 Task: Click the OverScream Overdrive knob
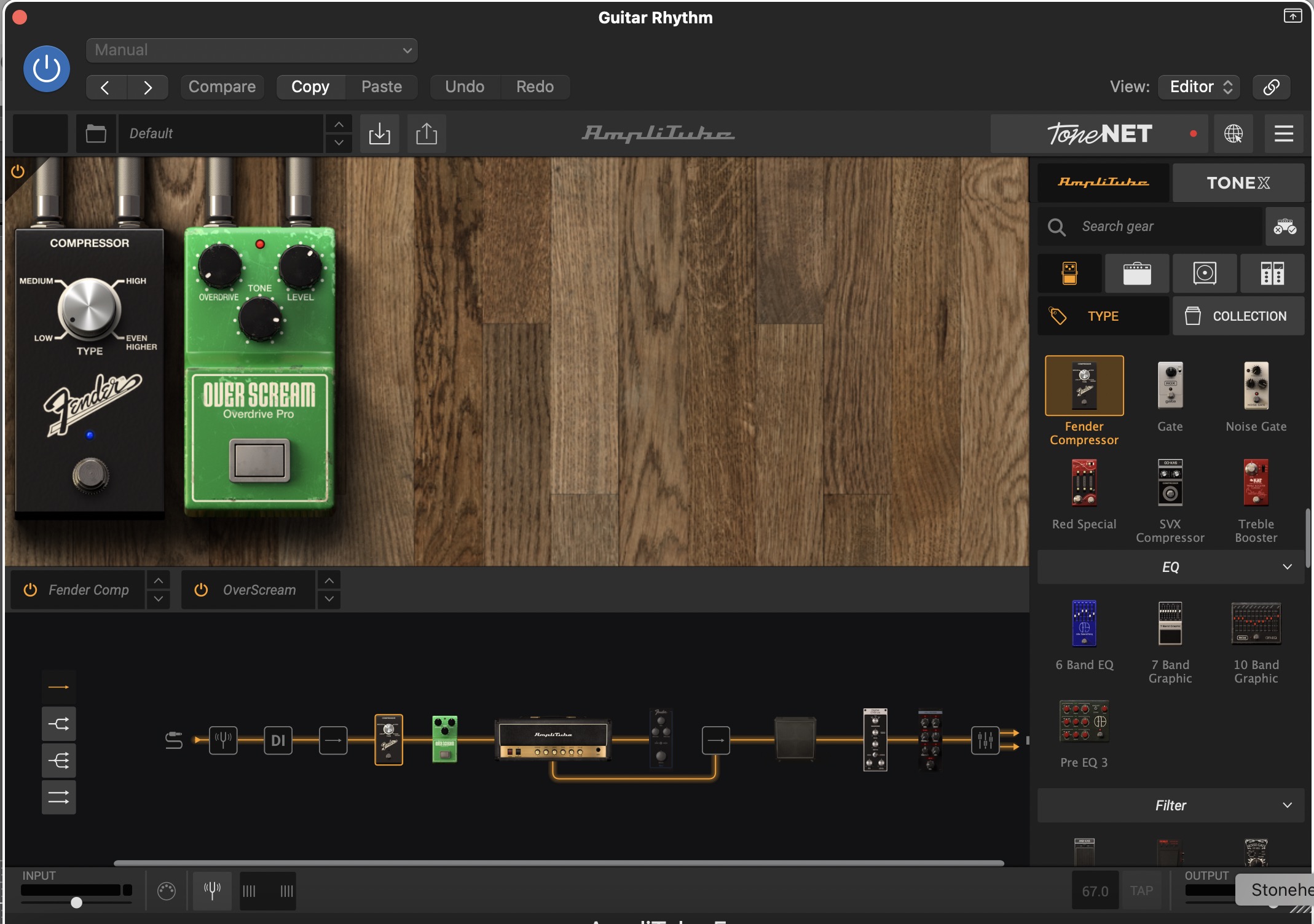point(219,266)
